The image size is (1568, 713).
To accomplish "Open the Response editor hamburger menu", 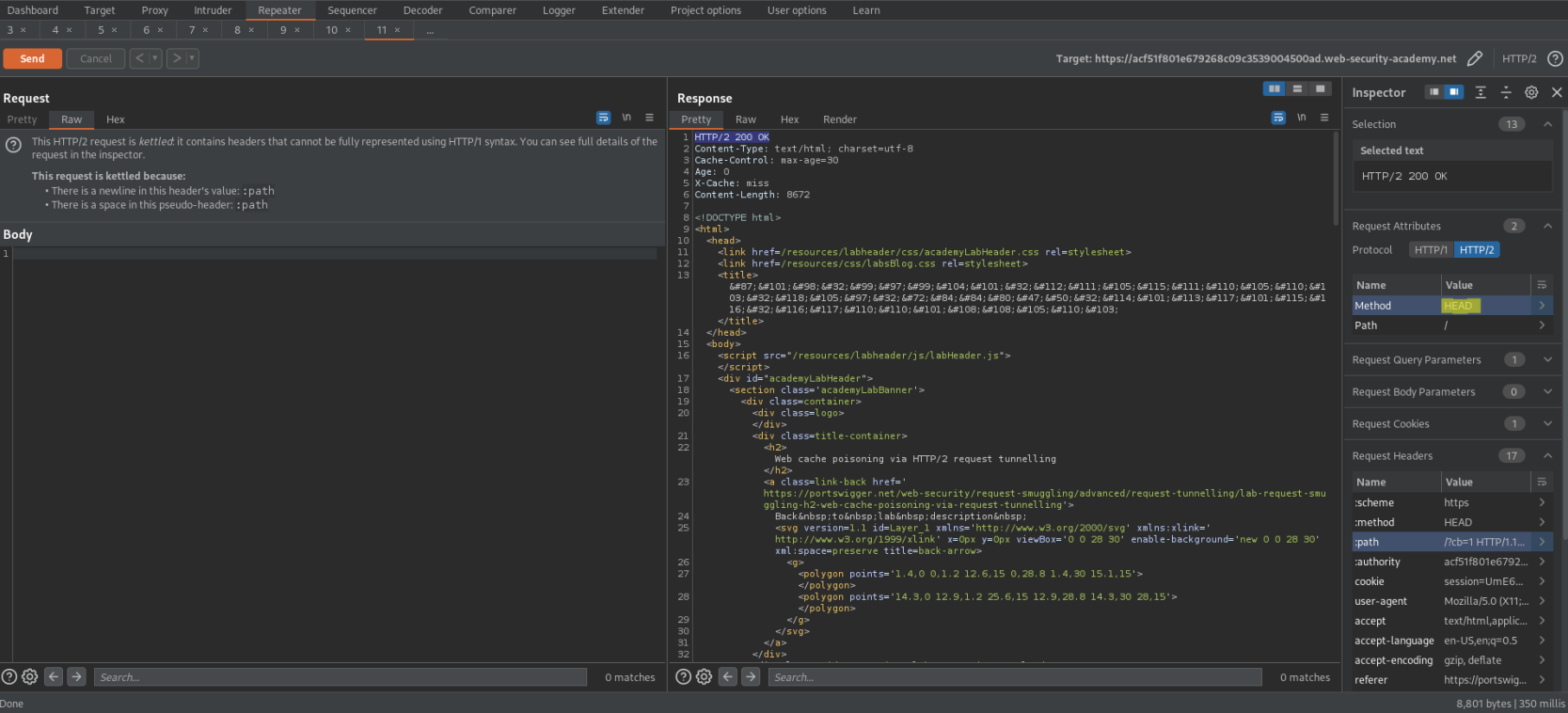I will click(1324, 118).
